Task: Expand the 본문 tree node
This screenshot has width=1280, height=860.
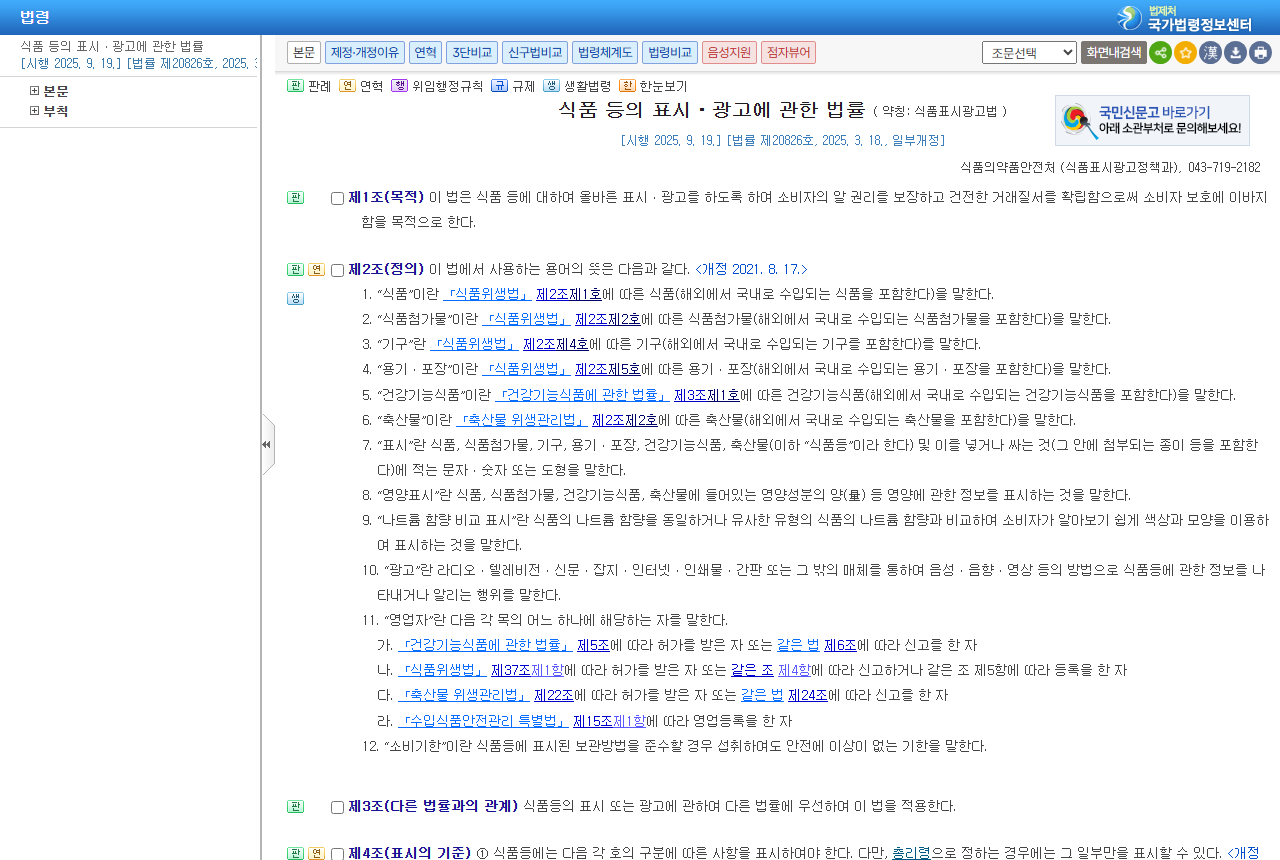Action: [x=34, y=91]
